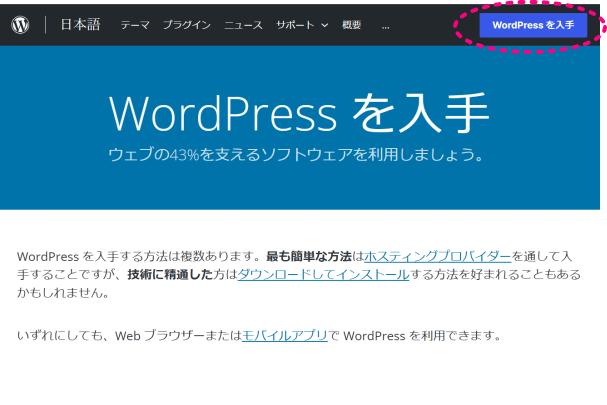The image size is (607, 405).
Task: Open the テーマ menu item
Action: click(x=135, y=25)
